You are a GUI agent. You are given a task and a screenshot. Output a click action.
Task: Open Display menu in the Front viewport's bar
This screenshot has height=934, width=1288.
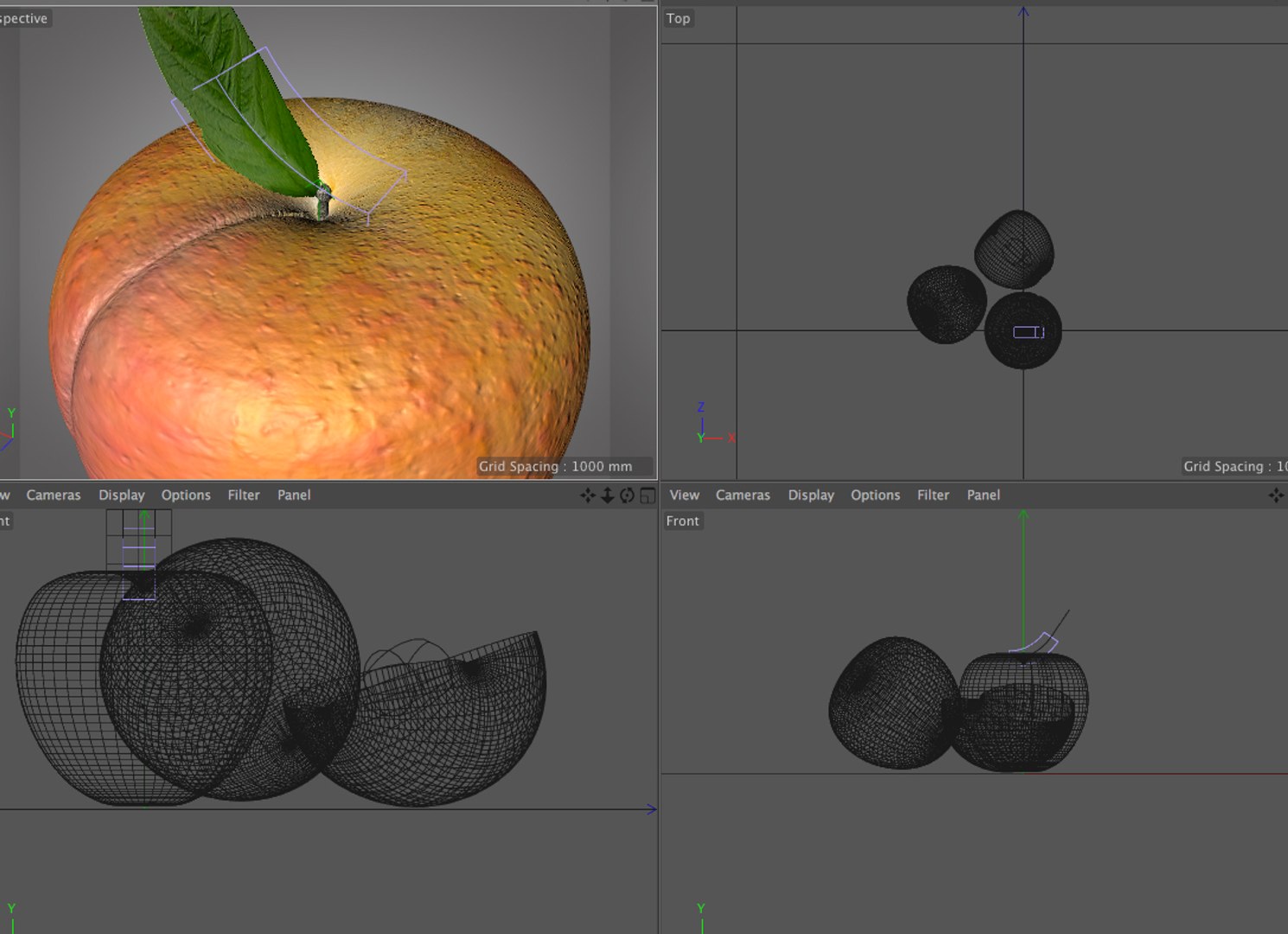tap(811, 495)
